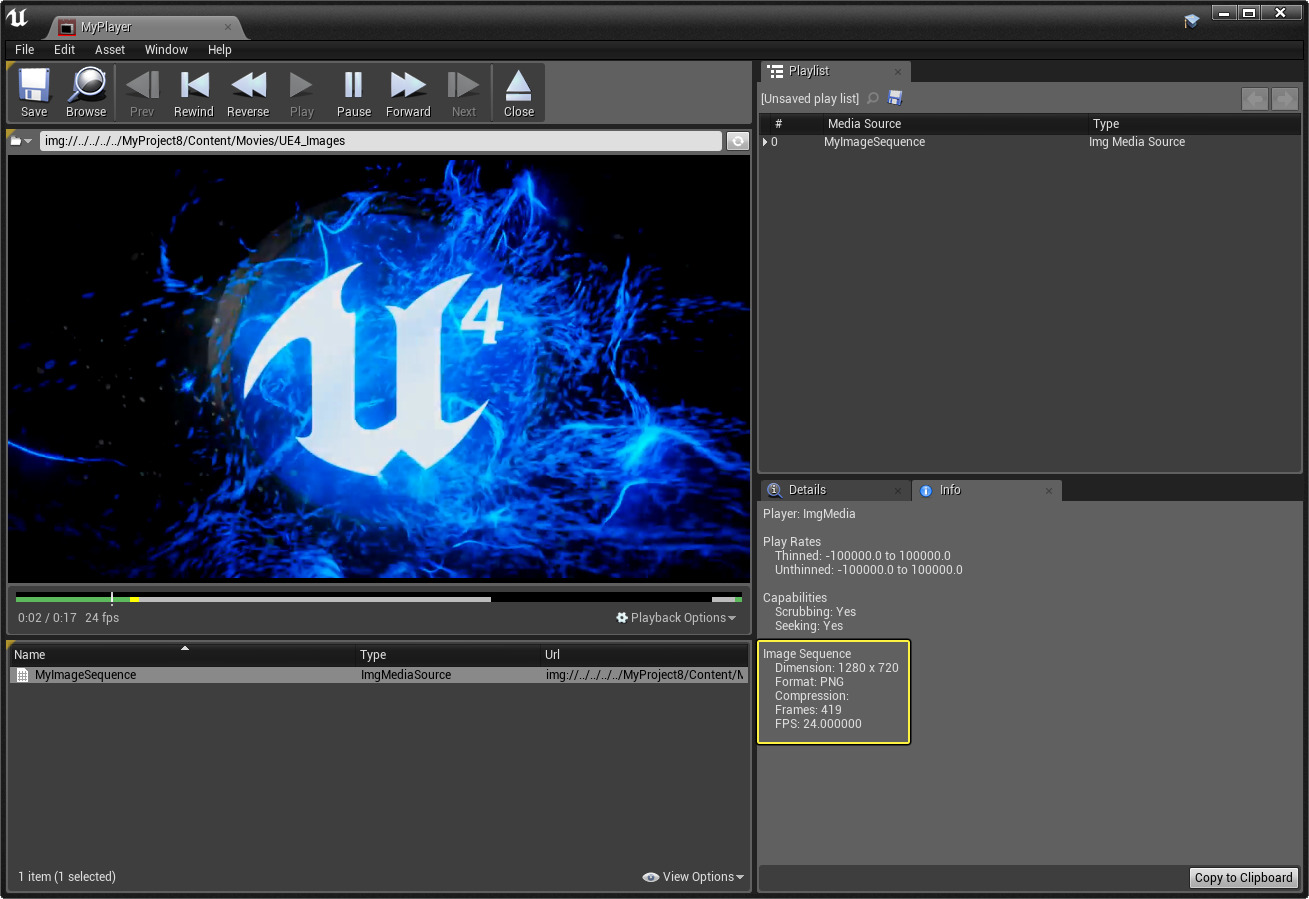Open Playback Options dropdown
The height and width of the screenshot is (899, 1309).
676,618
